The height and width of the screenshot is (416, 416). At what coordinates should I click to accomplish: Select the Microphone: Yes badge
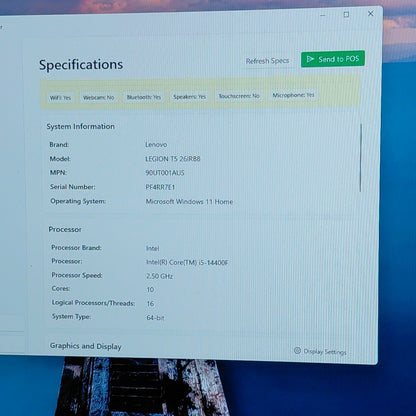293,95
